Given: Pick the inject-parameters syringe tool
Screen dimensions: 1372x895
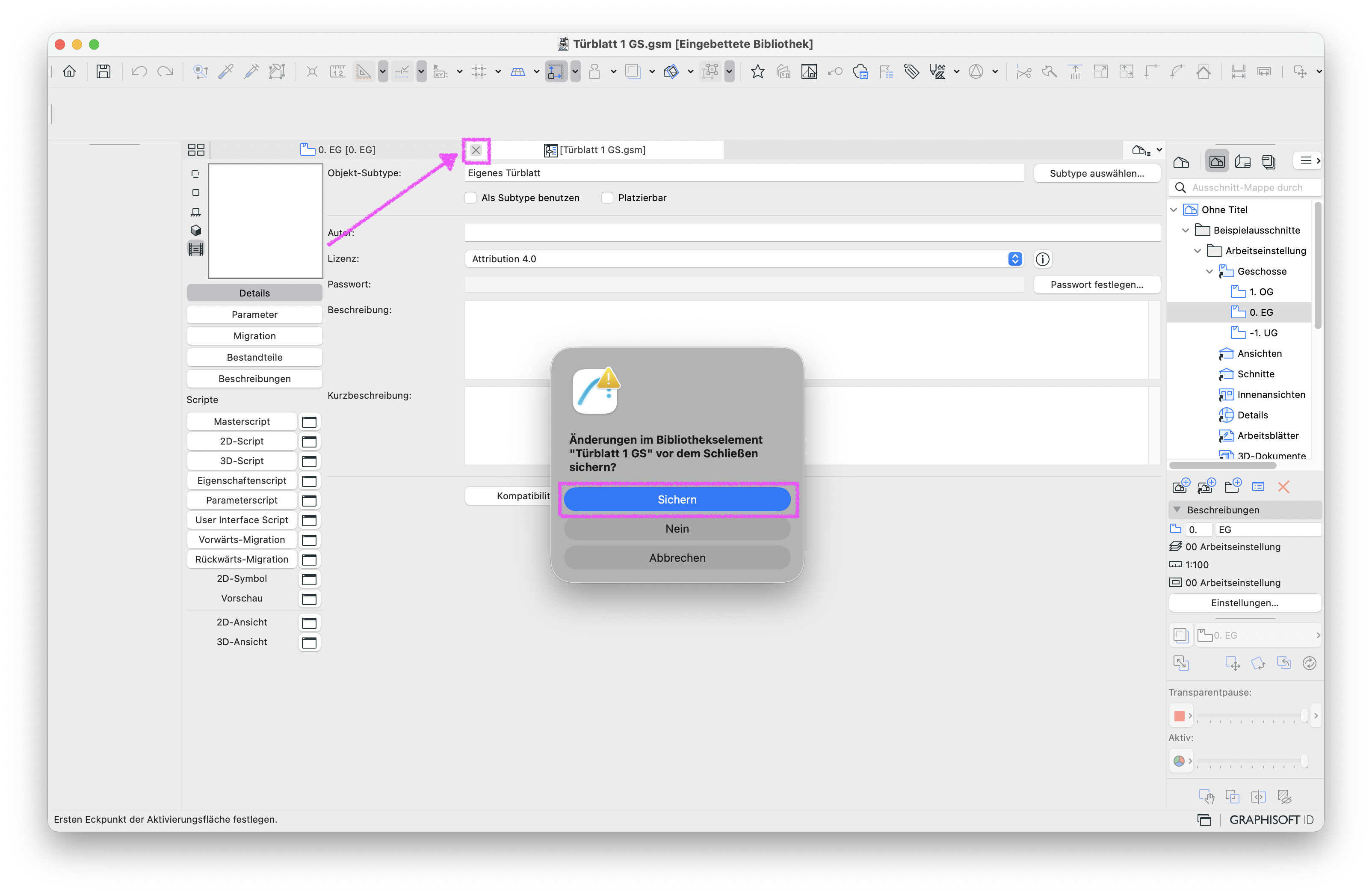Looking at the screenshot, I should [251, 71].
